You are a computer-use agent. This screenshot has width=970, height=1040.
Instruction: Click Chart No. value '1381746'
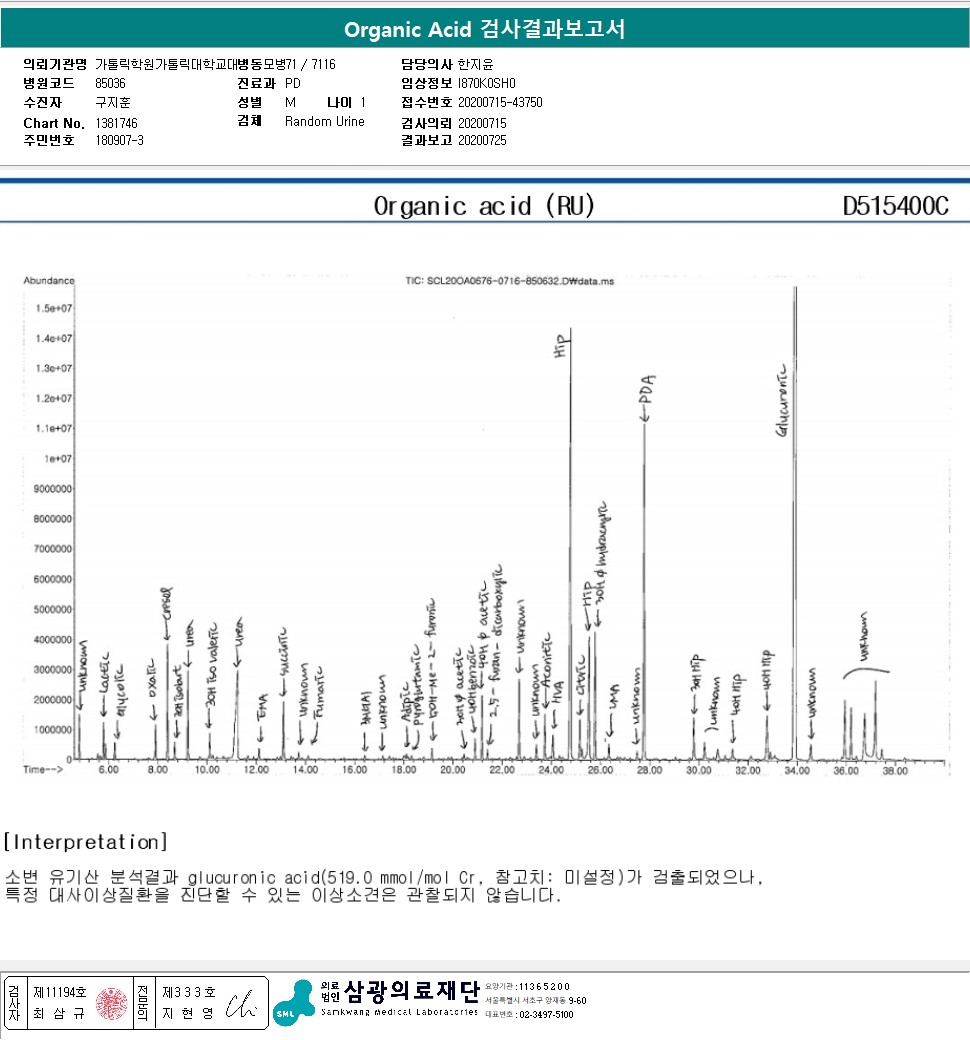coord(116,123)
